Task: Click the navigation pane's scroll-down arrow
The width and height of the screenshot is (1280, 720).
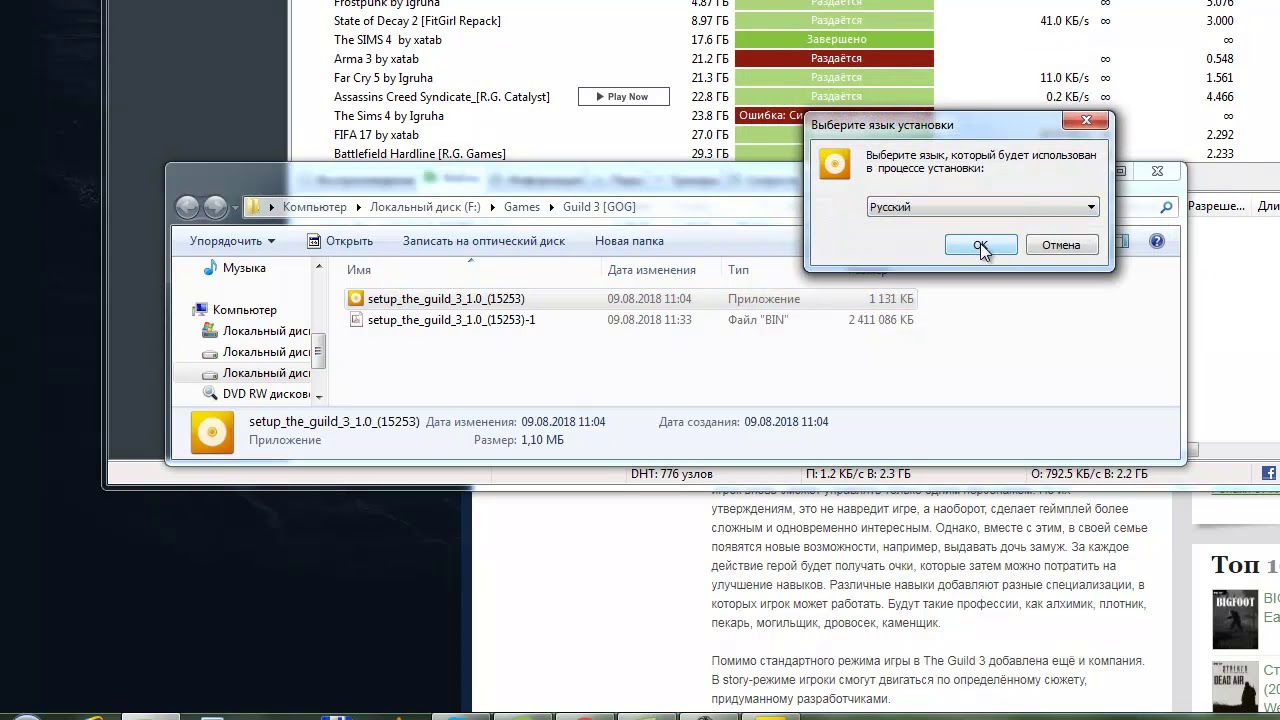Action: point(319,397)
